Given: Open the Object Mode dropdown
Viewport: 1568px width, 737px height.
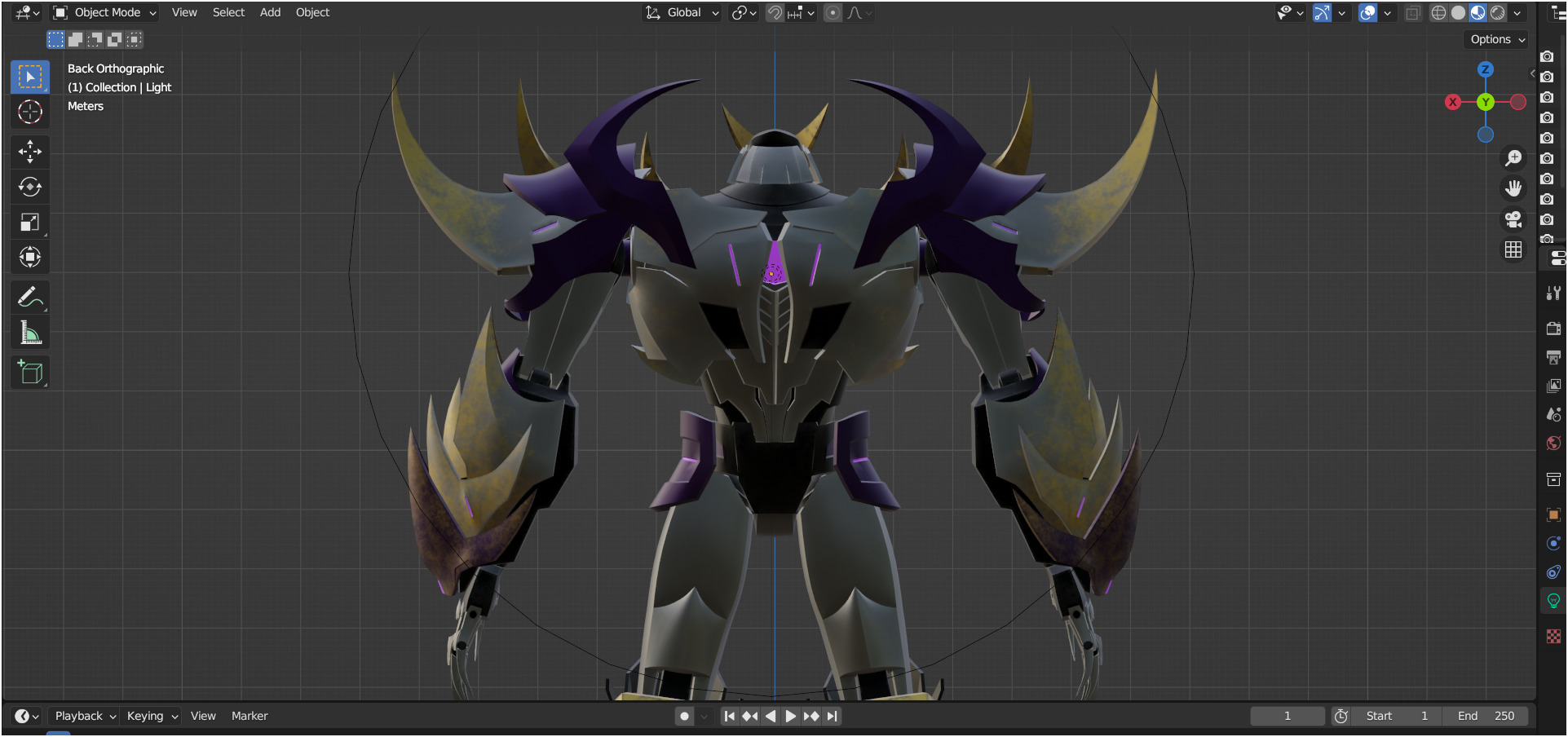Looking at the screenshot, I should tap(104, 12).
